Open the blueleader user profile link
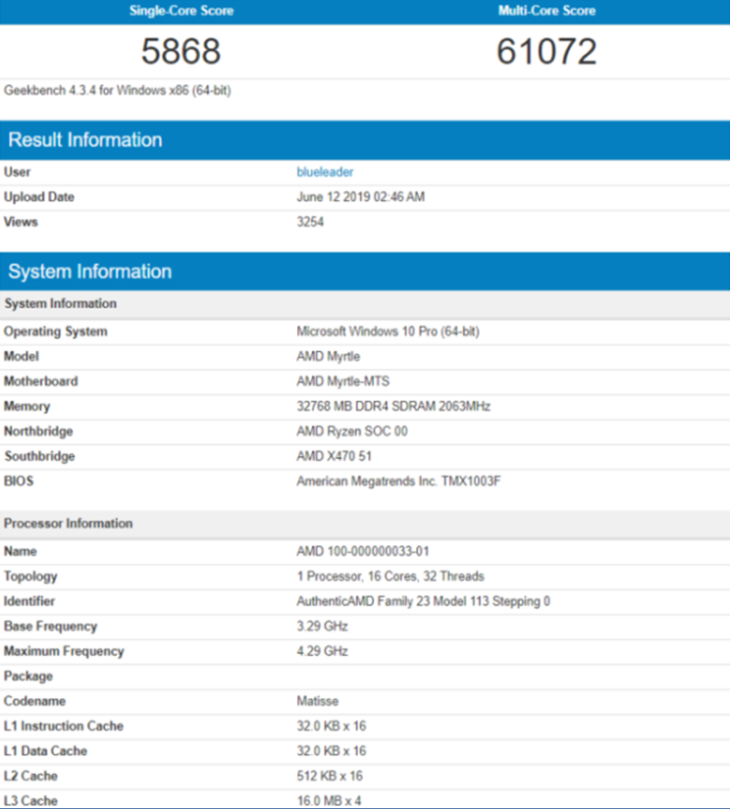The height and width of the screenshot is (809, 730). (x=325, y=172)
